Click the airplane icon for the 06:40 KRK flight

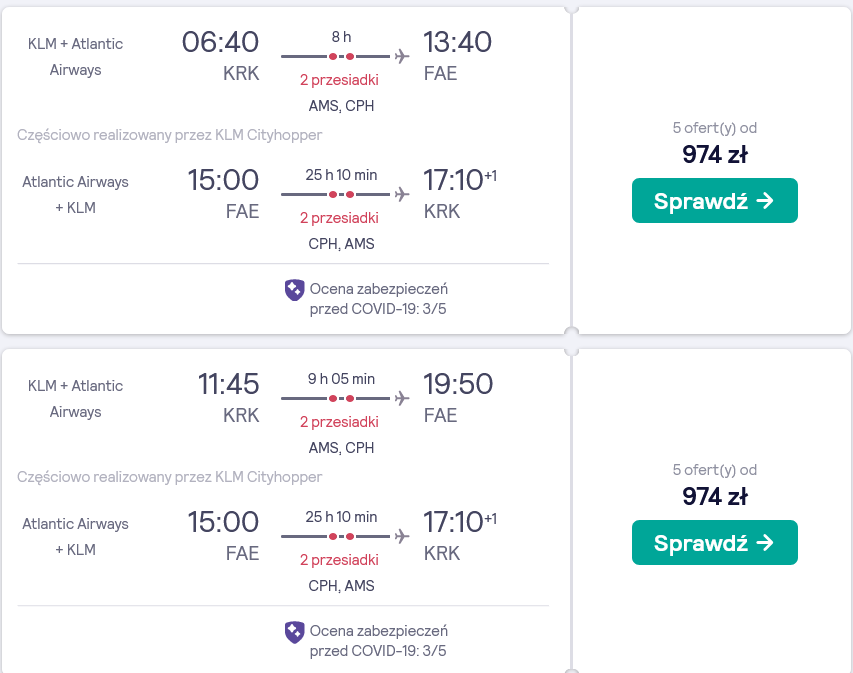[x=402, y=56]
